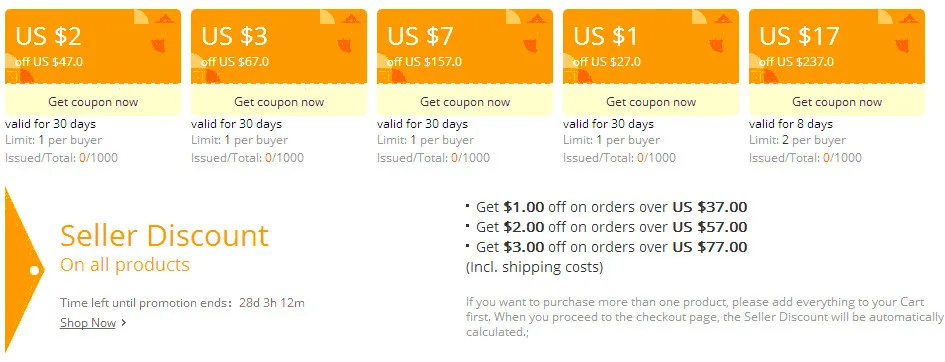Claim the US $3 off $67 coupon
The width and height of the screenshot is (945, 362).
(x=279, y=102)
